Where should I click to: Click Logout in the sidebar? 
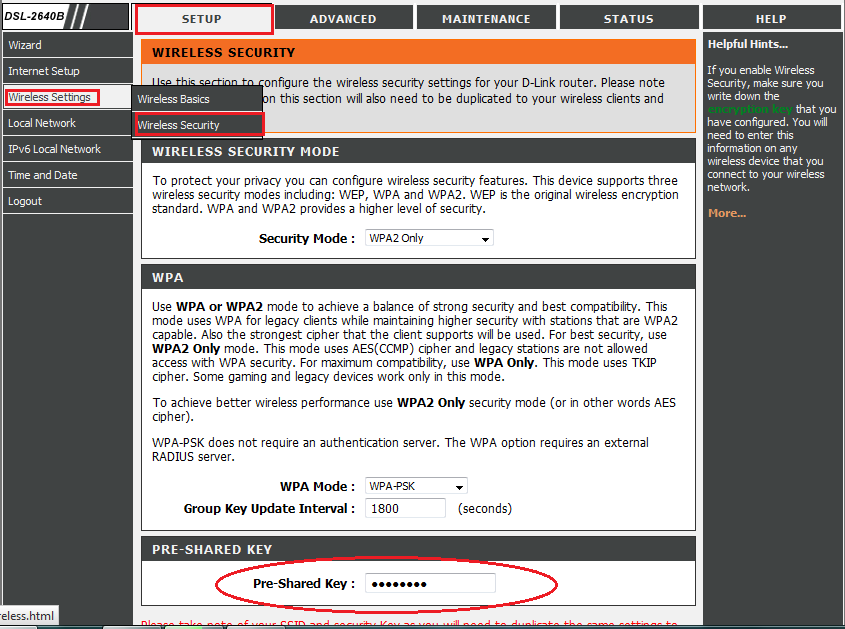coord(25,201)
